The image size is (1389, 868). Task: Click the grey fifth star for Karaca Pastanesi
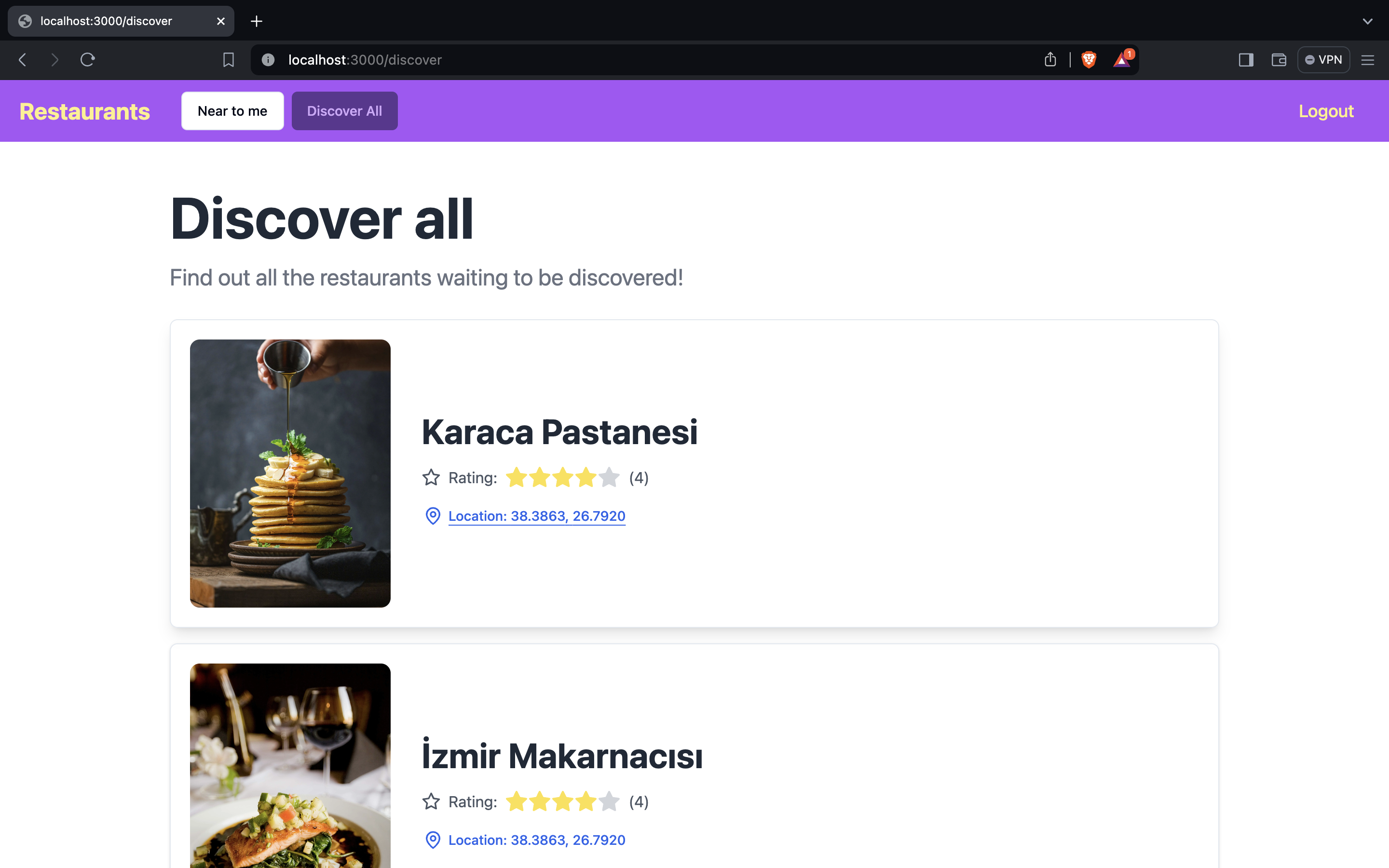(609, 477)
